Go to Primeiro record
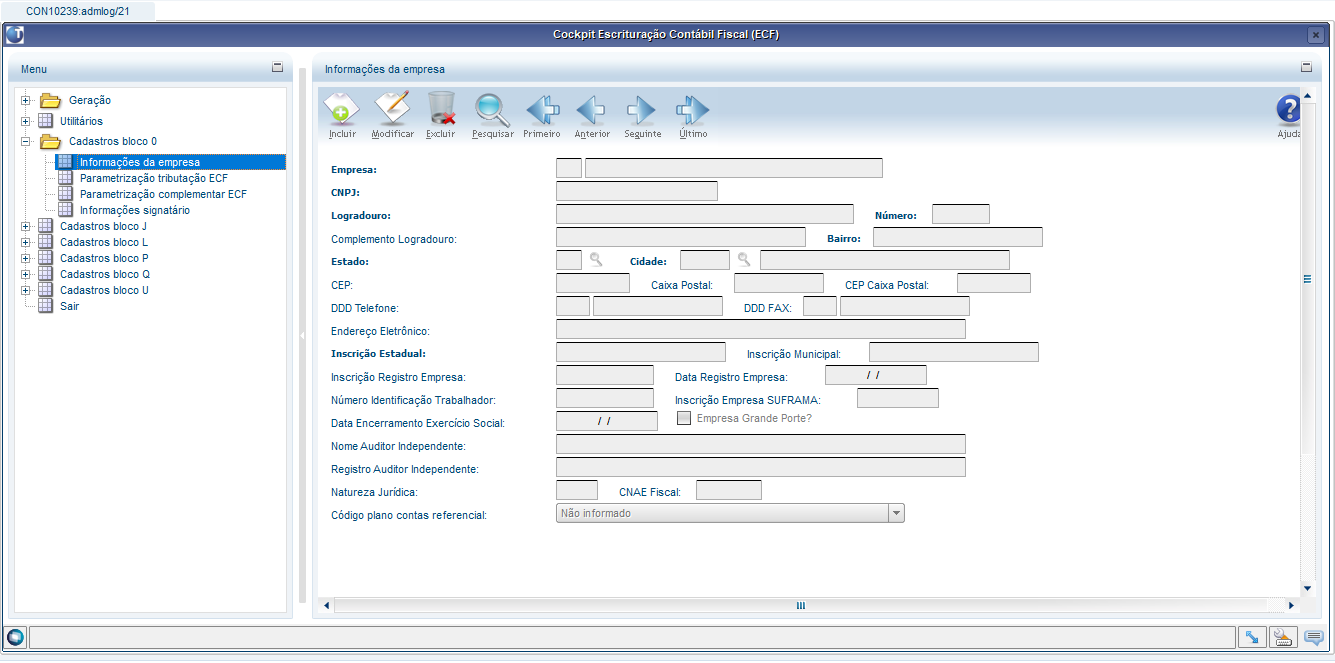The width and height of the screenshot is (1335, 663). (542, 109)
